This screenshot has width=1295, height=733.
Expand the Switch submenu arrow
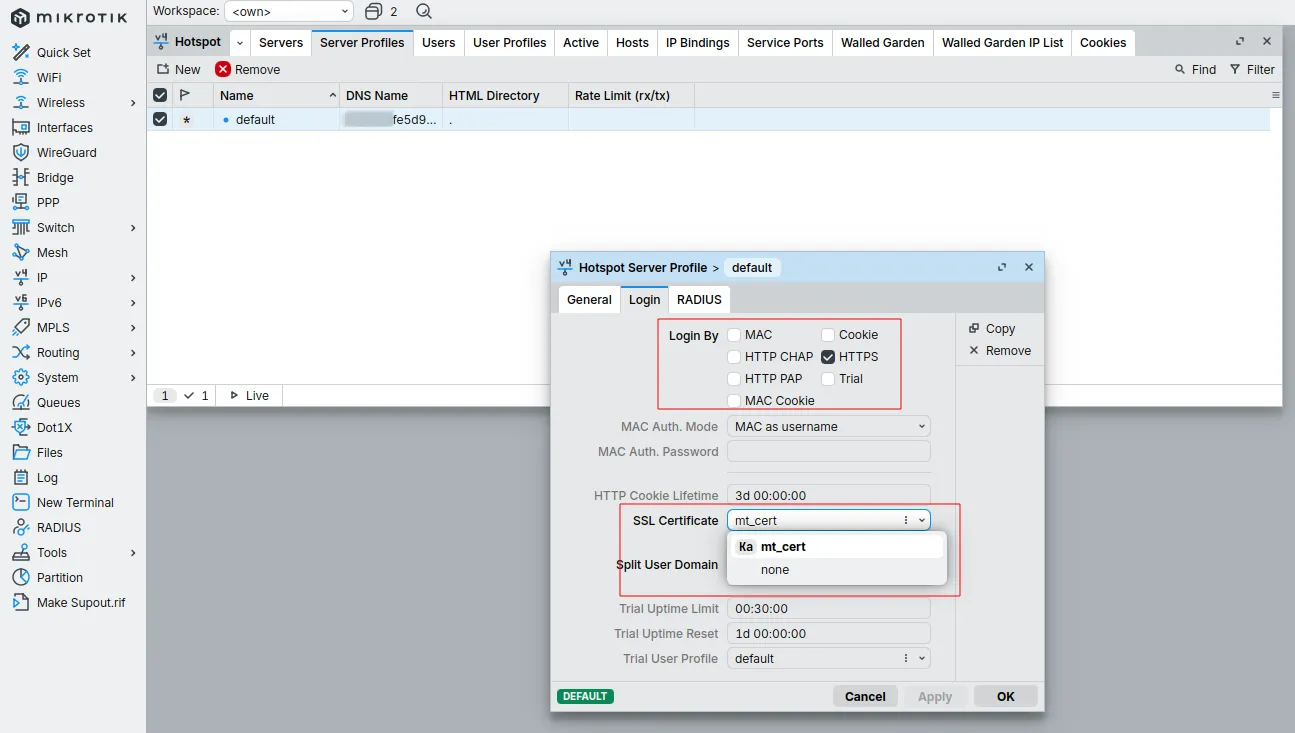133,228
